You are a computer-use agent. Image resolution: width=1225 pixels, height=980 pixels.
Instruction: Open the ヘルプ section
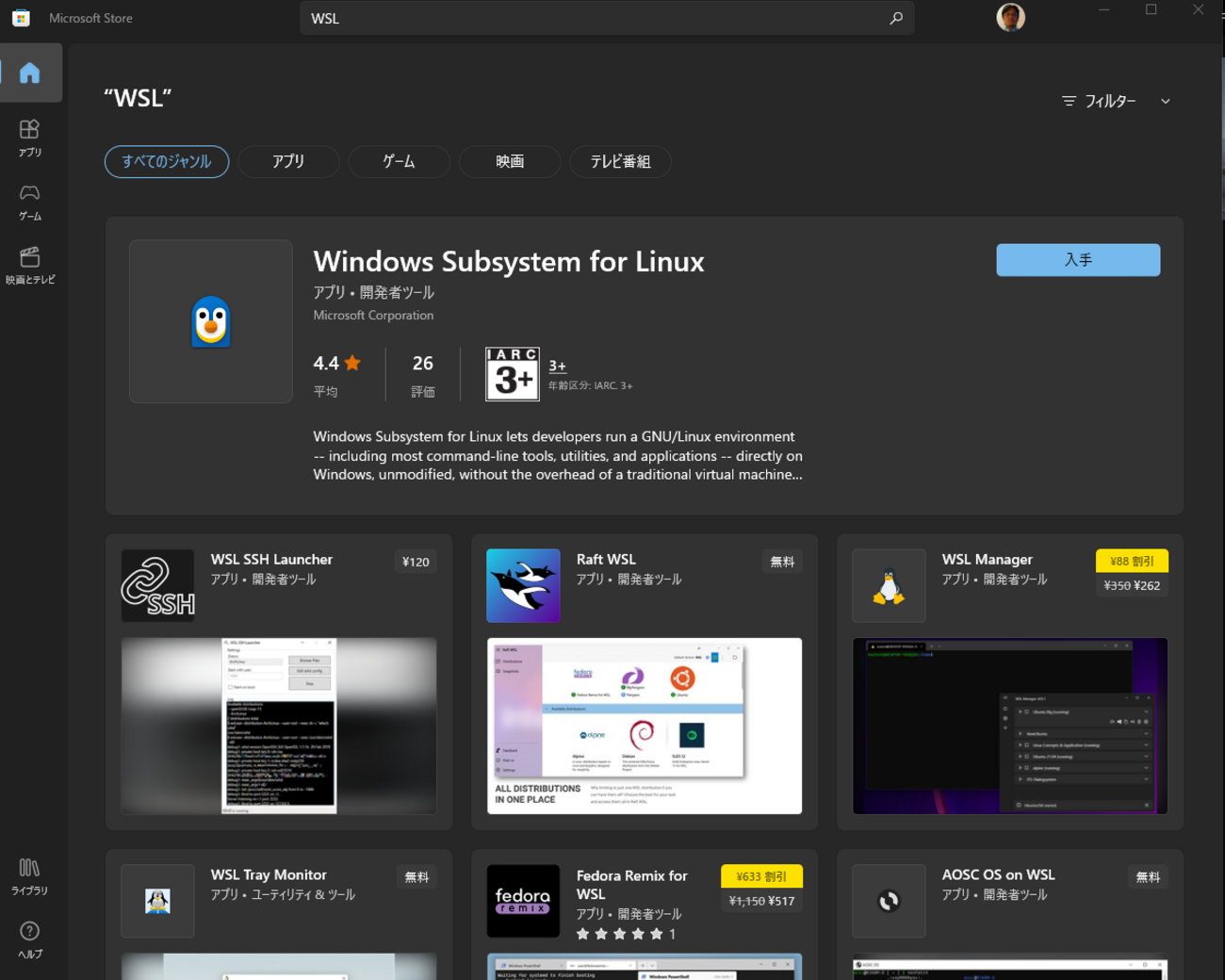click(x=30, y=940)
